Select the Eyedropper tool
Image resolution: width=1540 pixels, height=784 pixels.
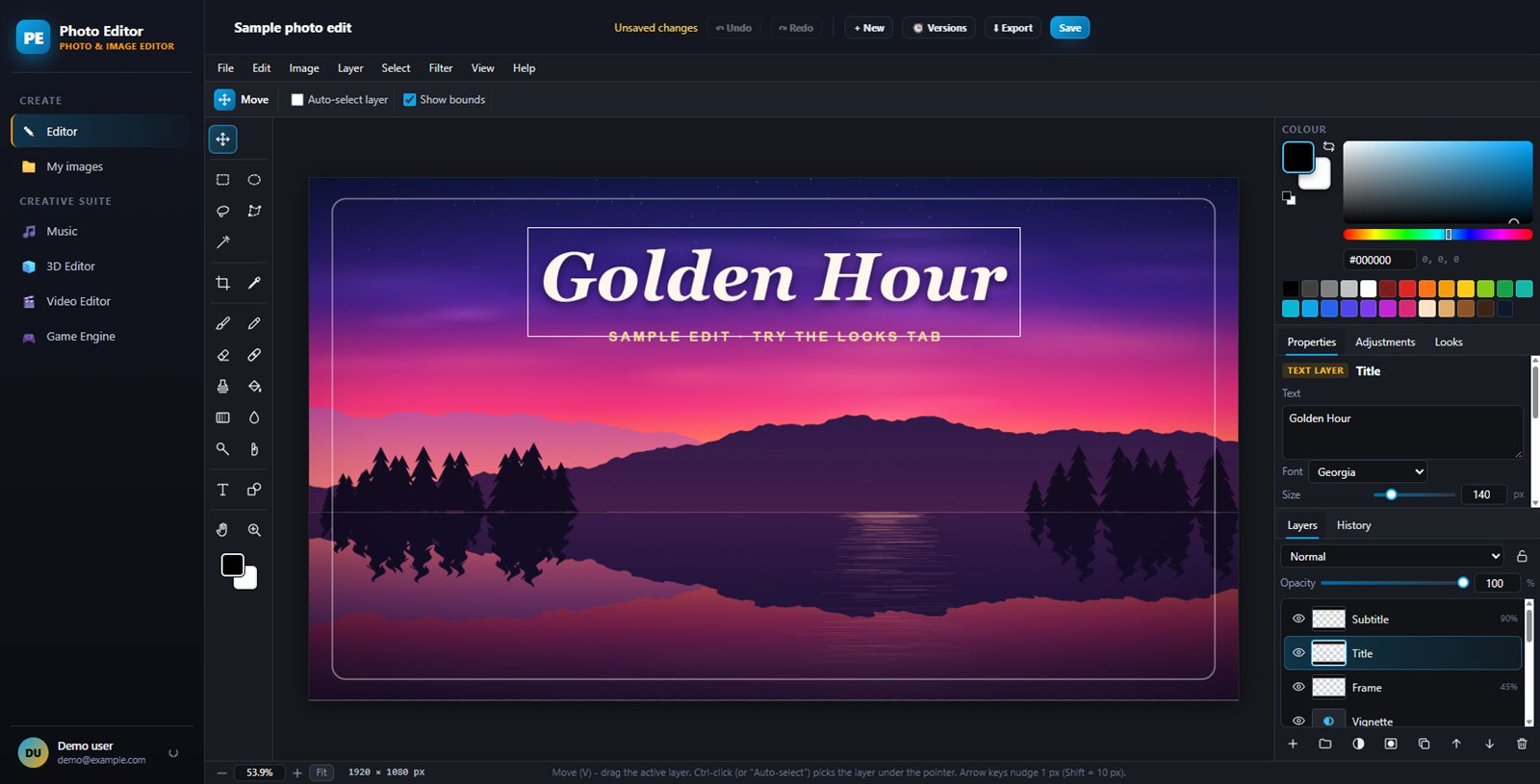point(254,283)
